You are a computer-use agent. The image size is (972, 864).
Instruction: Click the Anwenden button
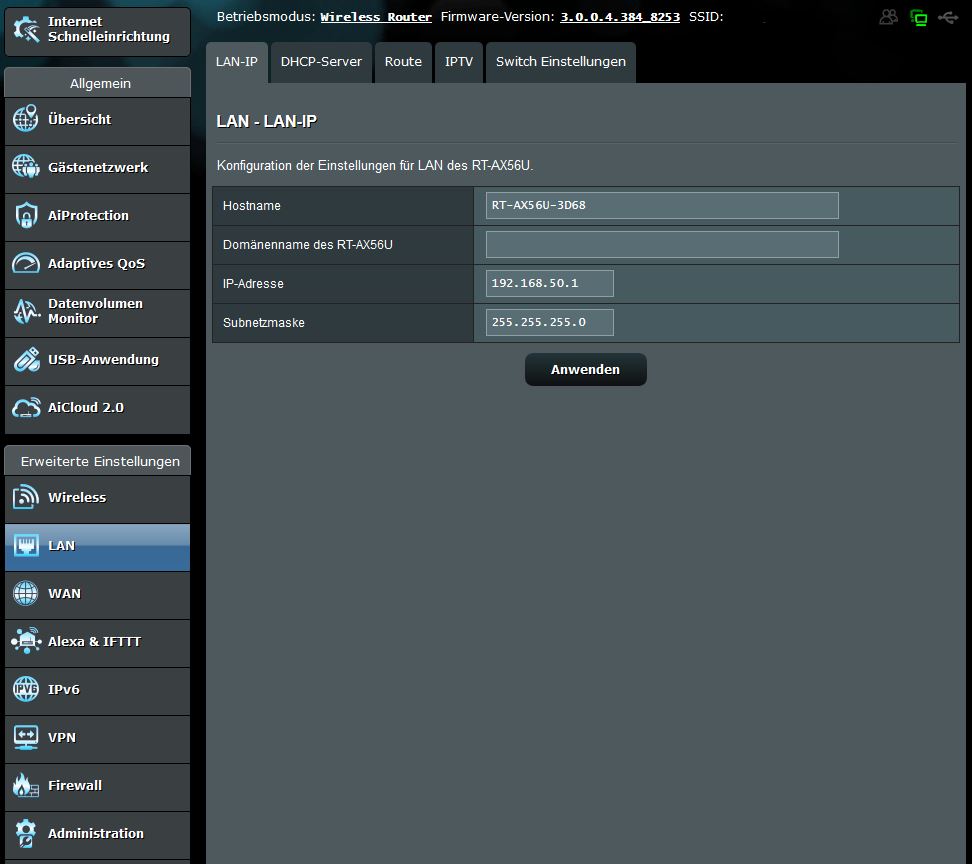[585, 369]
